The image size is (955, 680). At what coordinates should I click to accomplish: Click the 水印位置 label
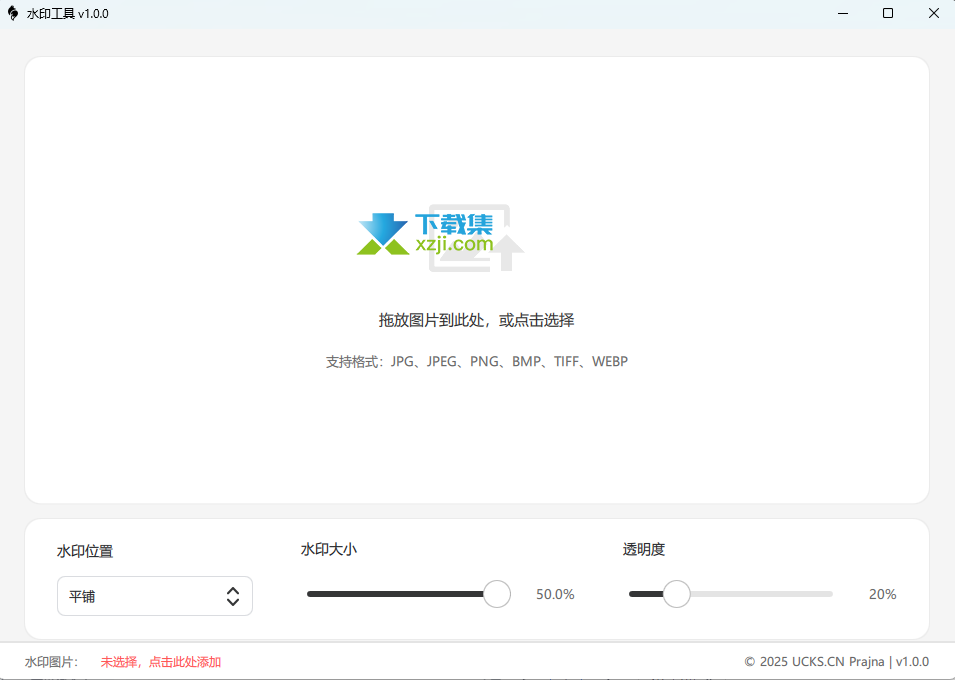tap(85, 551)
